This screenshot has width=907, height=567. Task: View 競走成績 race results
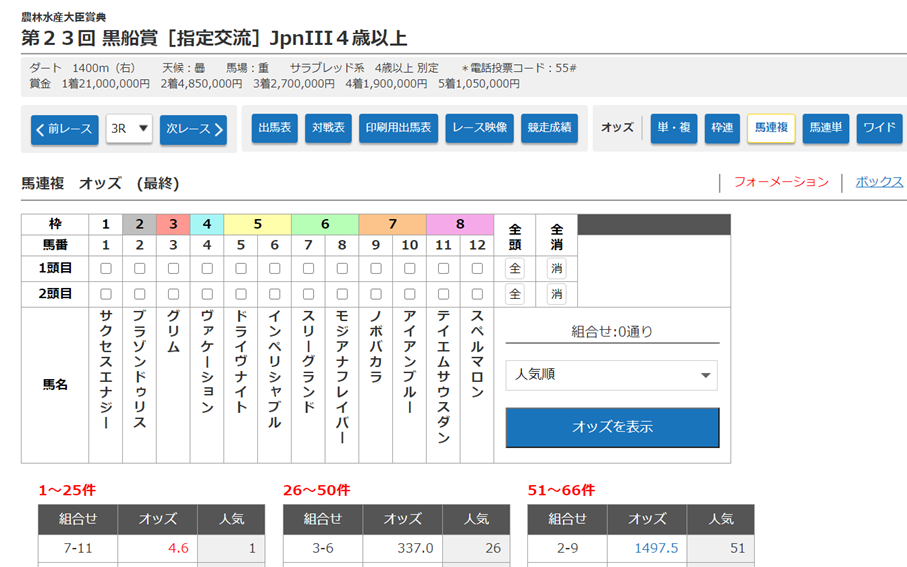point(549,128)
